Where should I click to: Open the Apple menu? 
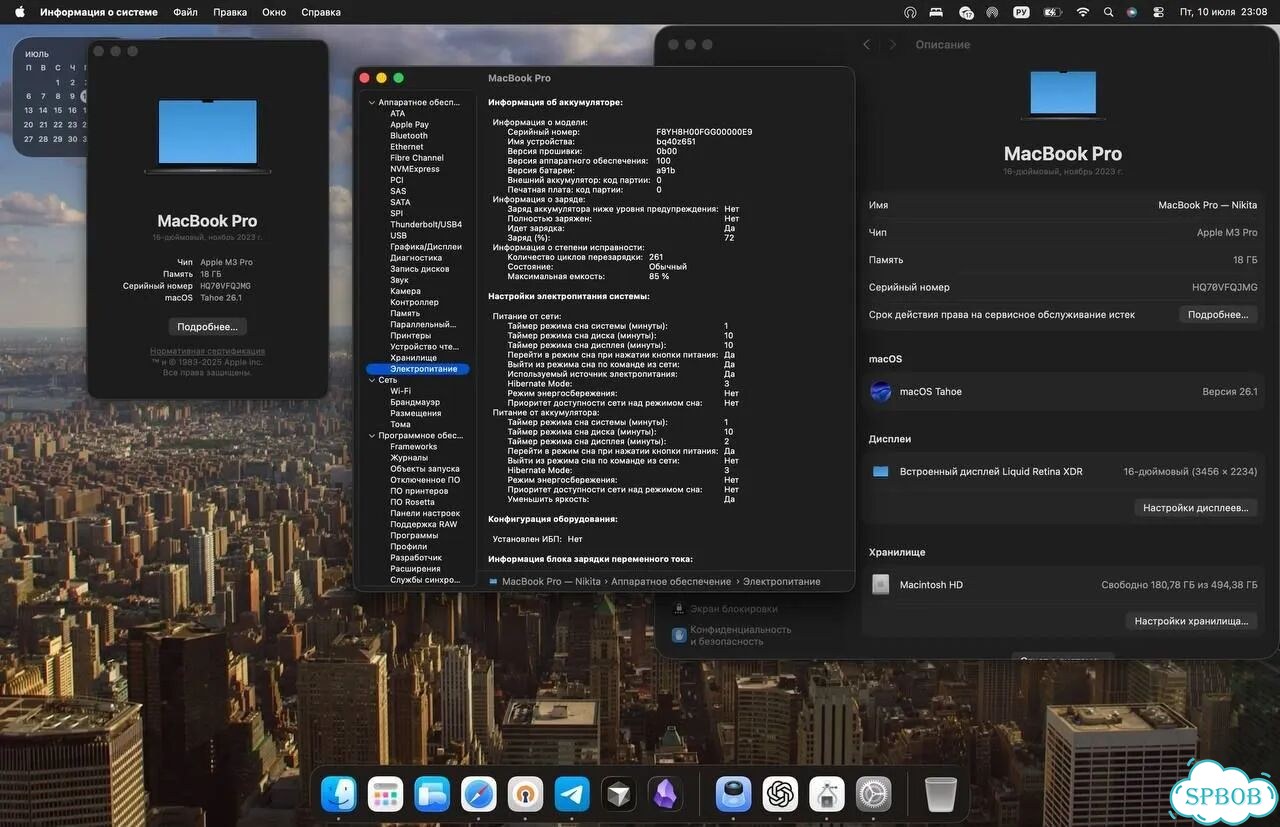point(19,12)
